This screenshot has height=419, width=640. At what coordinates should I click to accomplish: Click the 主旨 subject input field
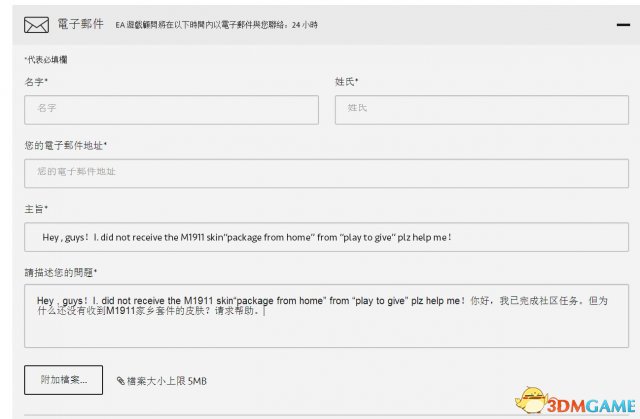tap(326, 237)
